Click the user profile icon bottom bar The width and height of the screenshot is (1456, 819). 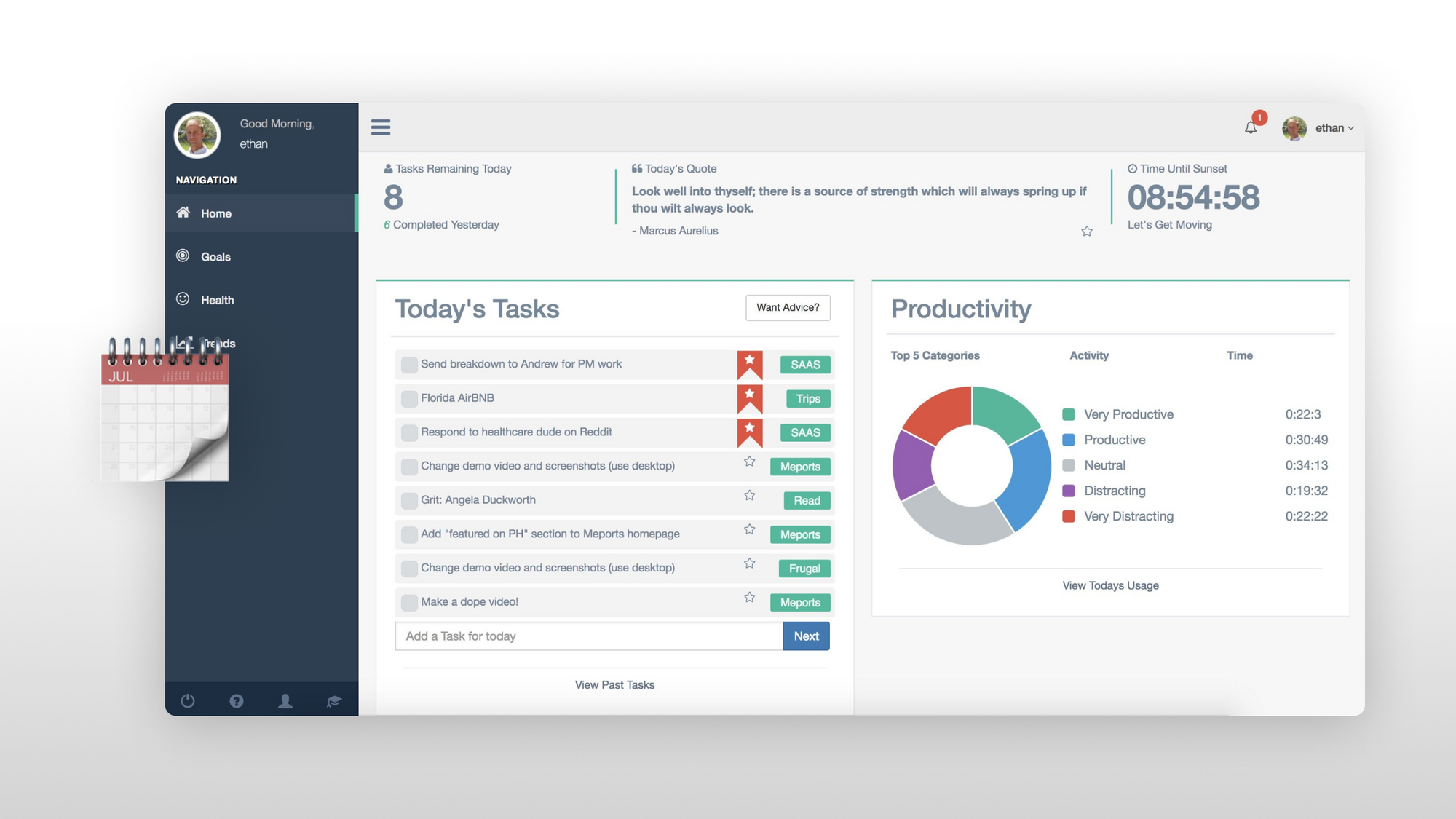284,700
